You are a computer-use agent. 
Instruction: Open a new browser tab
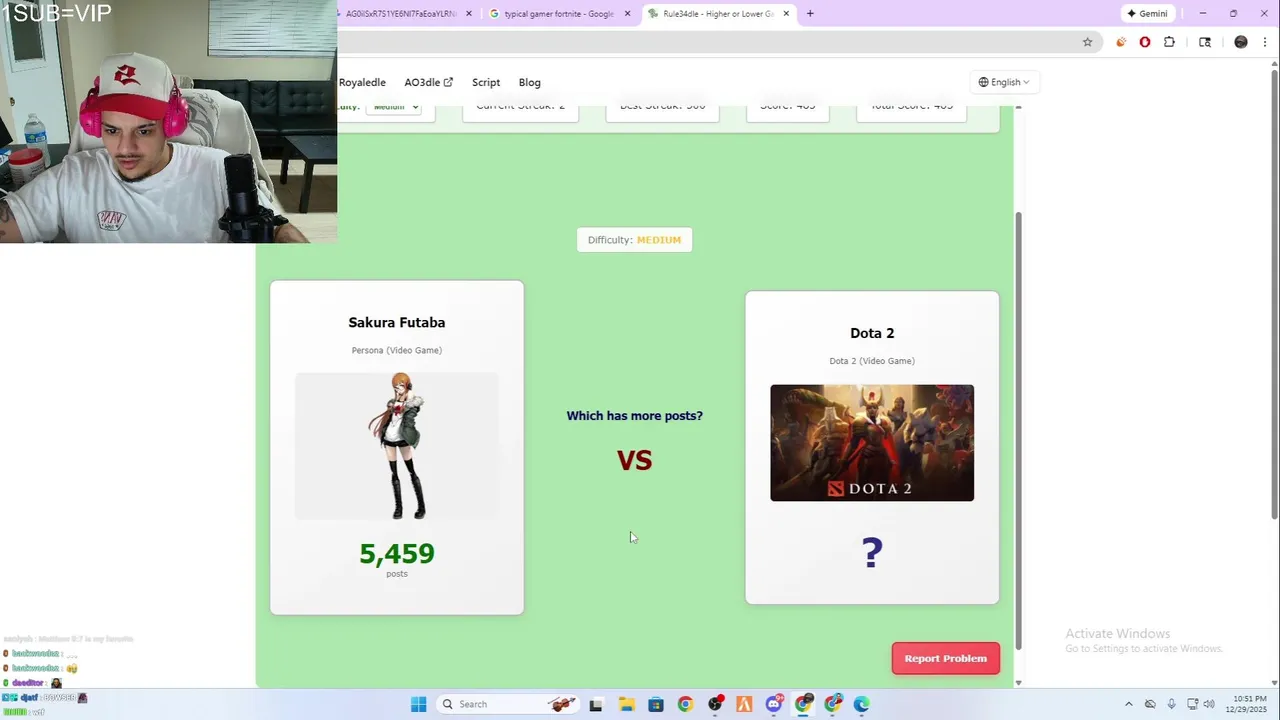point(810,14)
